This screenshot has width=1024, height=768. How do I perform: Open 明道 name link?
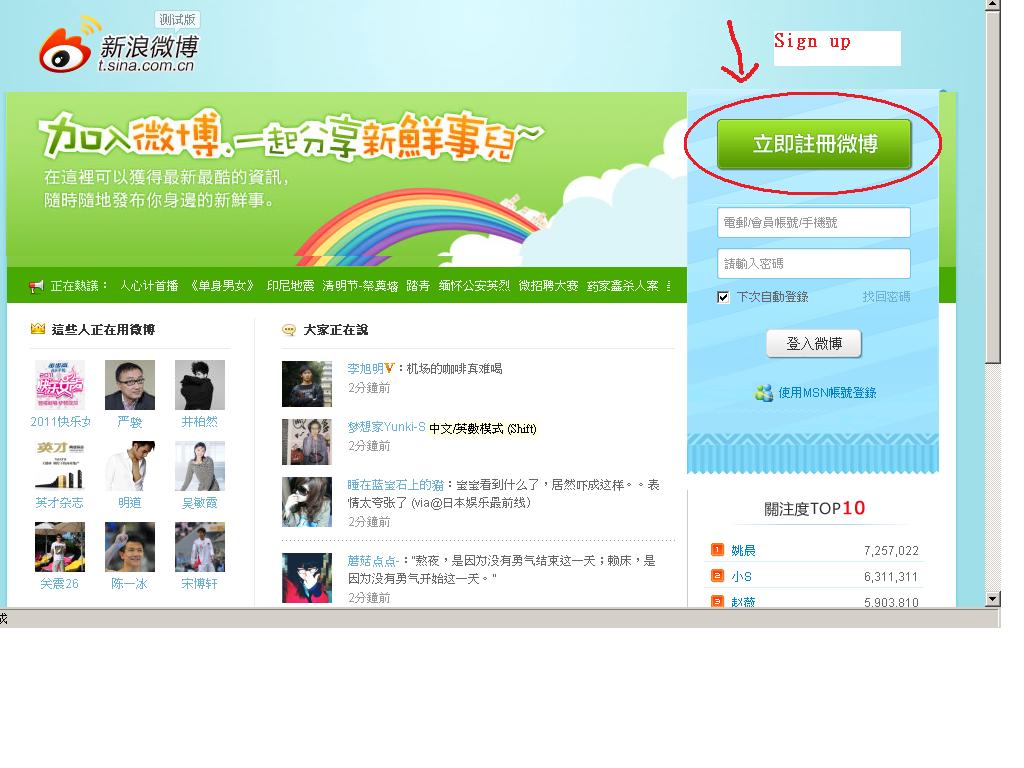point(129,503)
